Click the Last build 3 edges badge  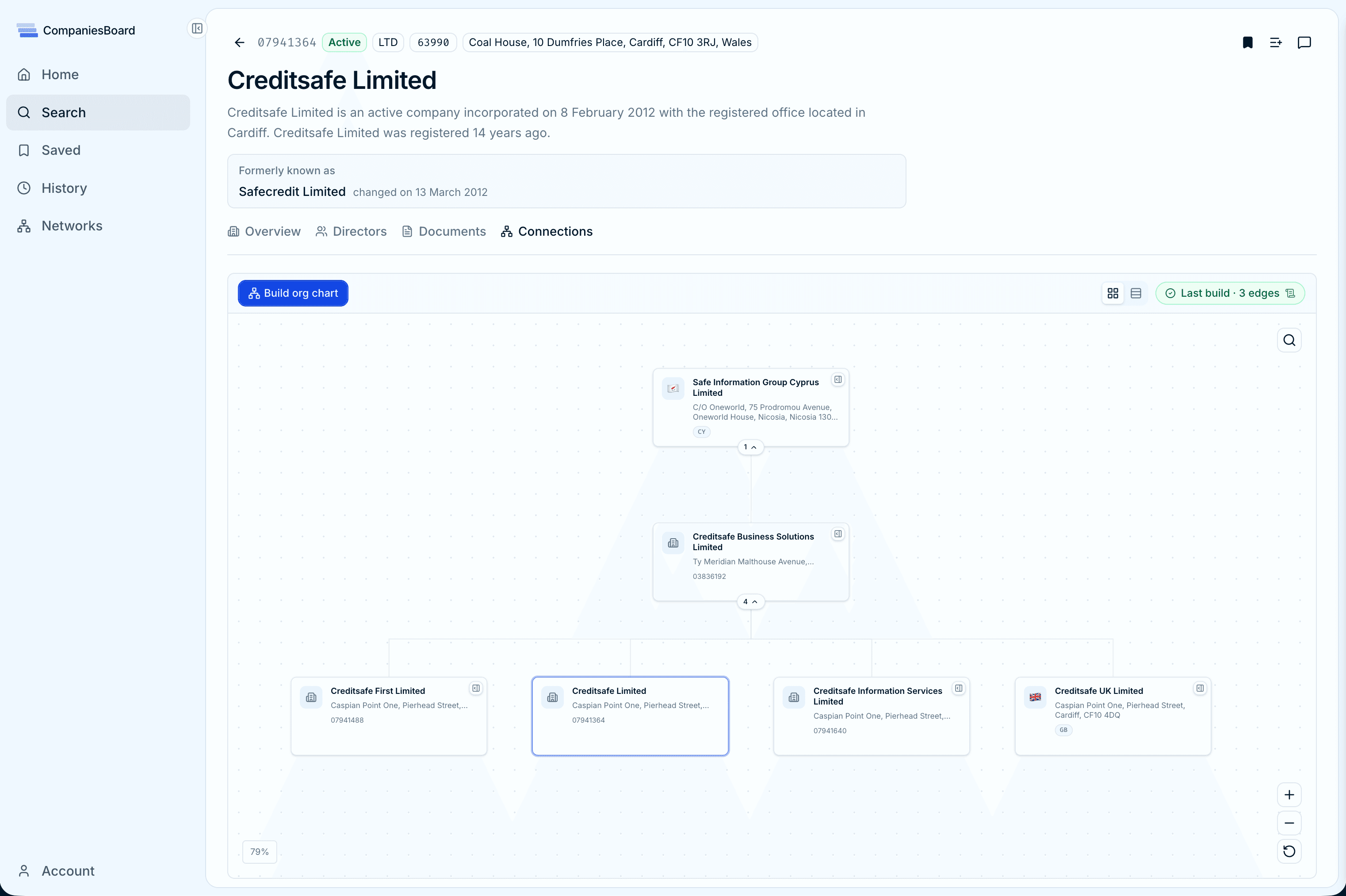click(x=1230, y=293)
